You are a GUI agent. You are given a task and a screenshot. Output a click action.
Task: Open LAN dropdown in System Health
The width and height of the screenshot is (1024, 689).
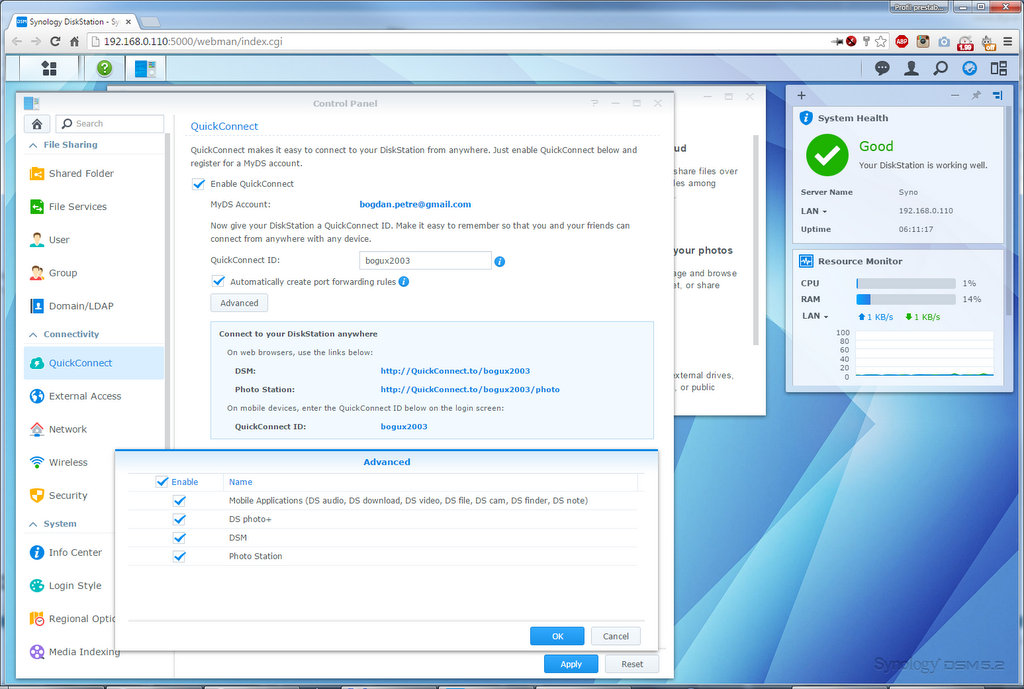pos(814,211)
